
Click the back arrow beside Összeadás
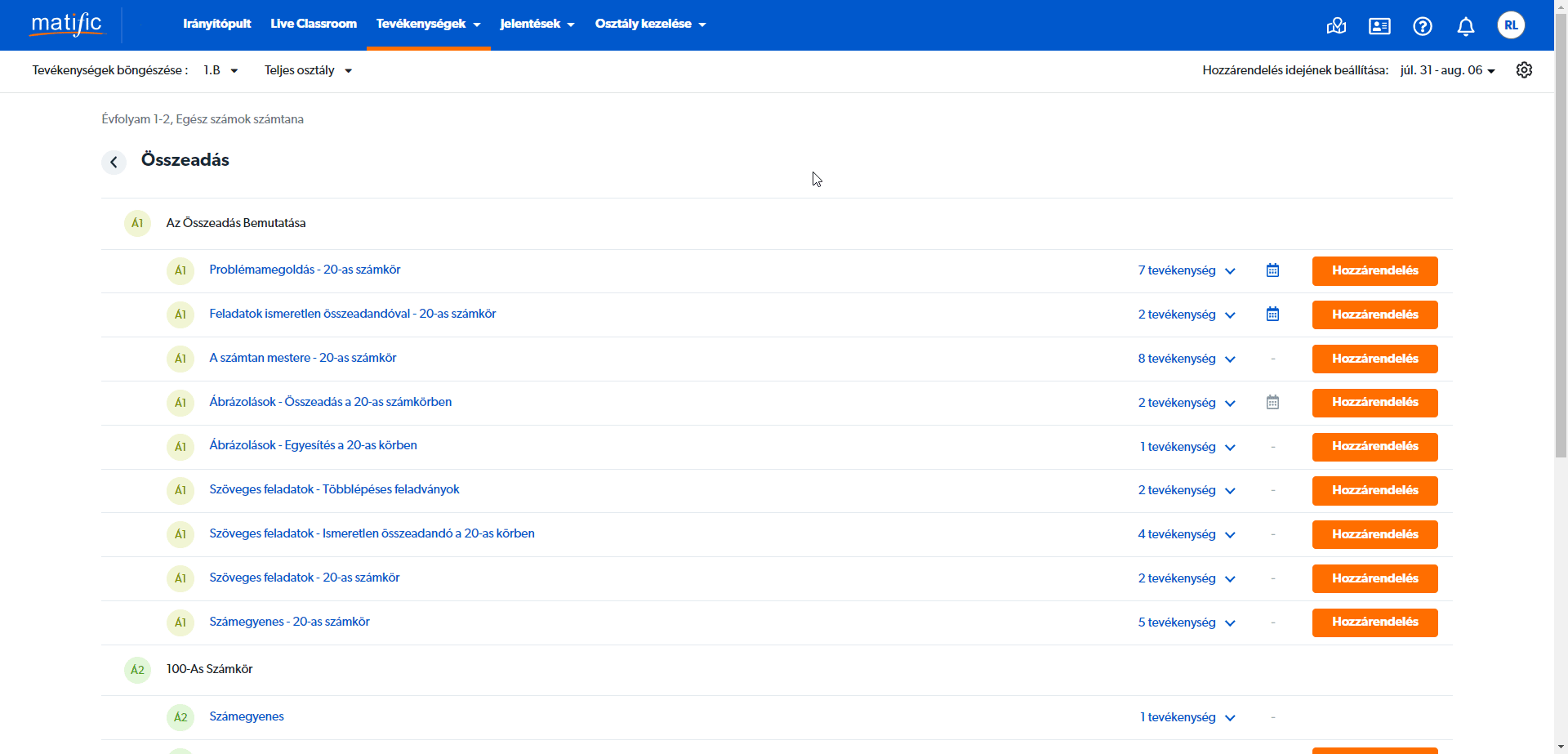tap(114, 162)
